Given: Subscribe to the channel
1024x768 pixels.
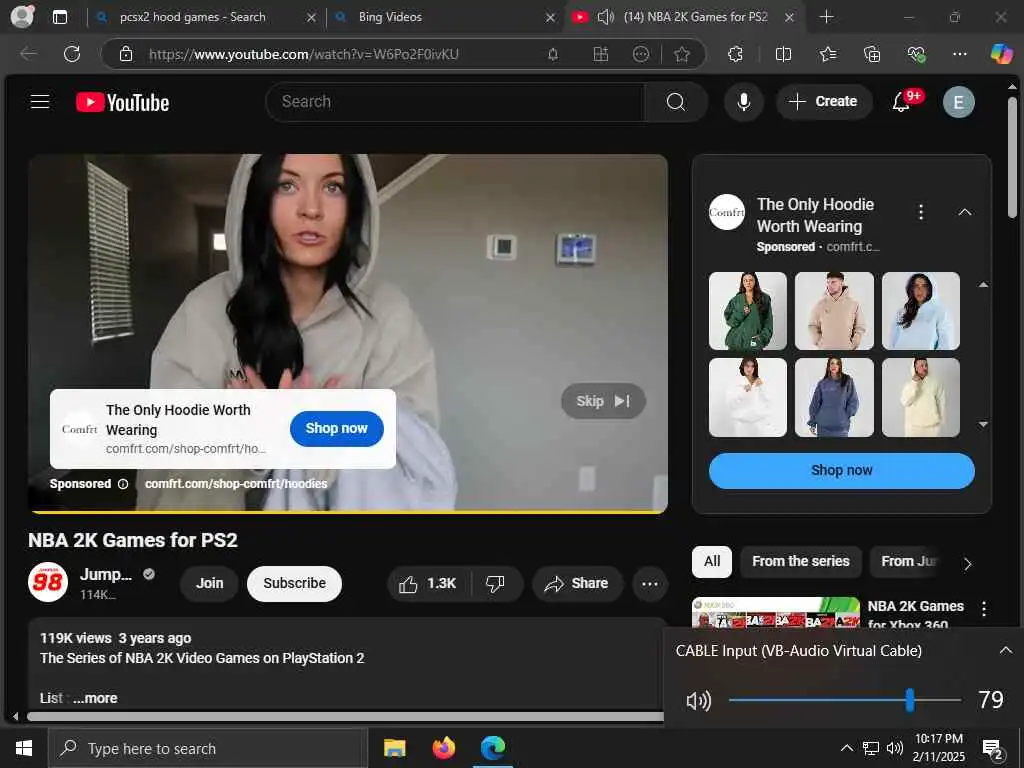Looking at the screenshot, I should click(x=294, y=584).
